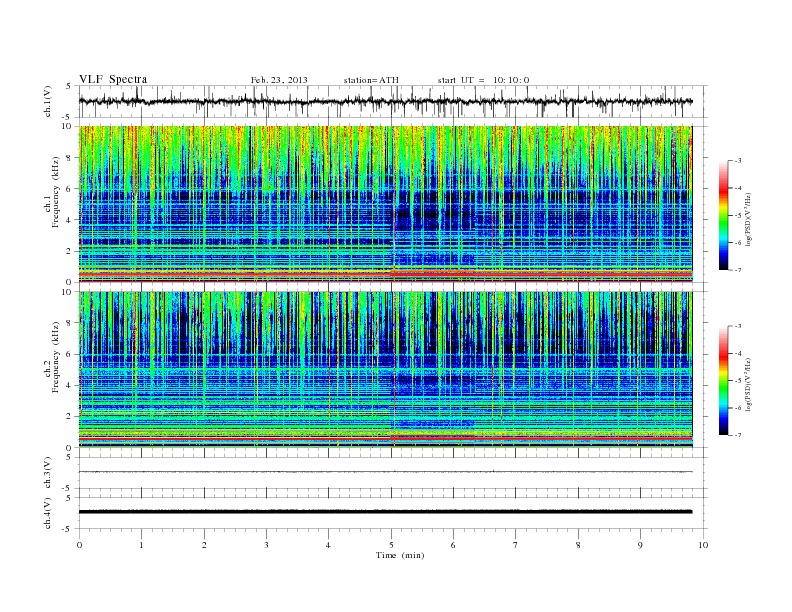Image resolution: width=792 pixels, height=612 pixels.
Task: Select the "Feb. 23, 2013" date text
Action: 279,80
